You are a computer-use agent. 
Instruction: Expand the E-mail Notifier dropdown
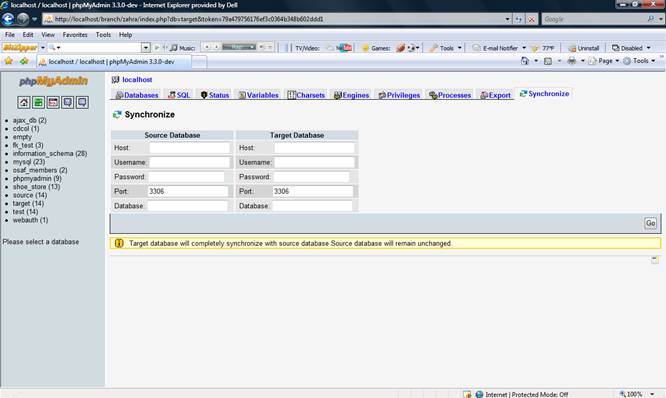pyautogui.click(x=524, y=48)
